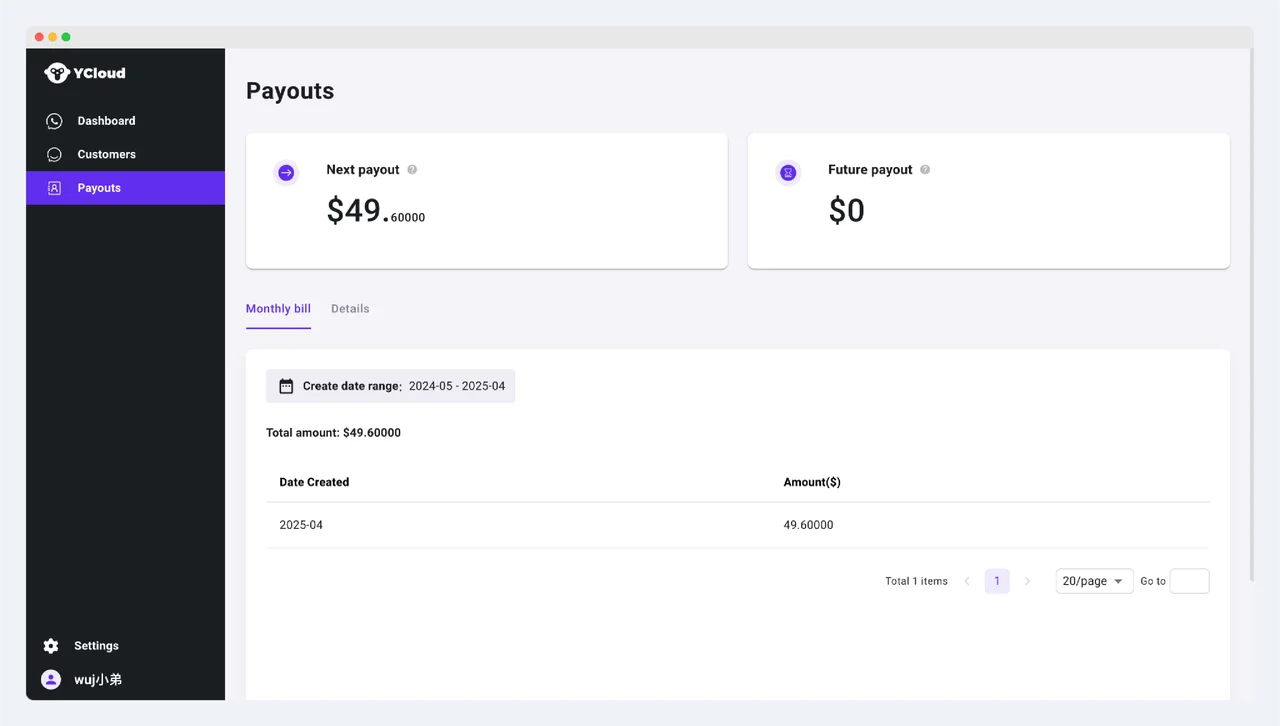1280x726 pixels.
Task: Open the 20/page size dropdown
Action: click(1094, 581)
